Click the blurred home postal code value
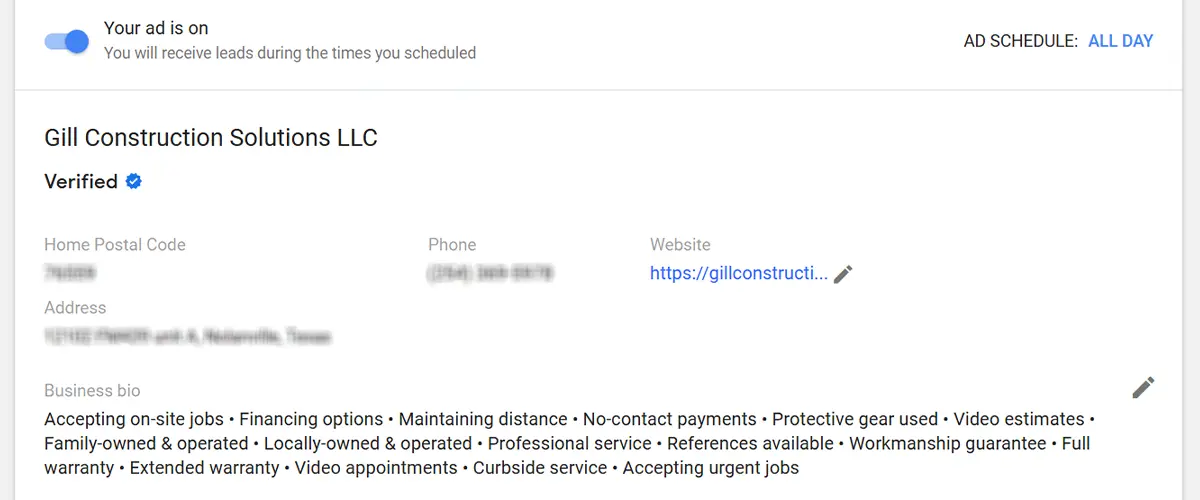The width and height of the screenshot is (1200, 500). click(x=70, y=272)
